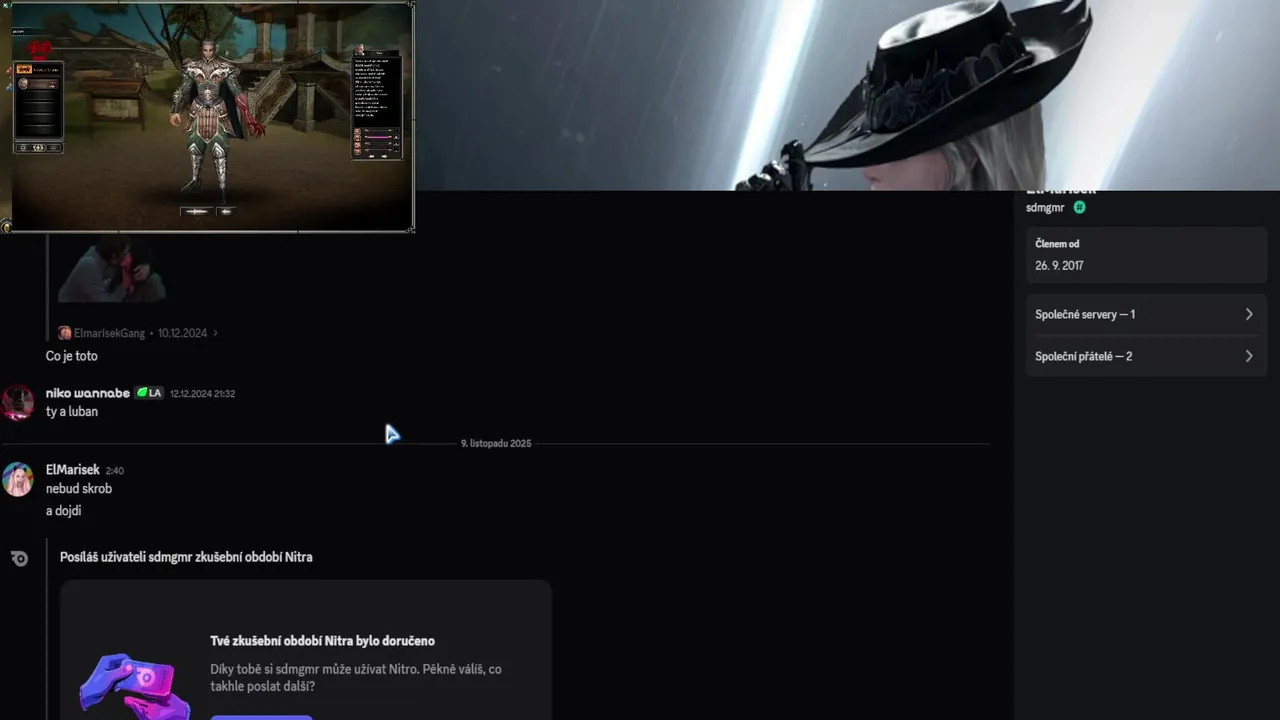
Task: Select the message text 'a dojdi'
Action: pos(63,511)
